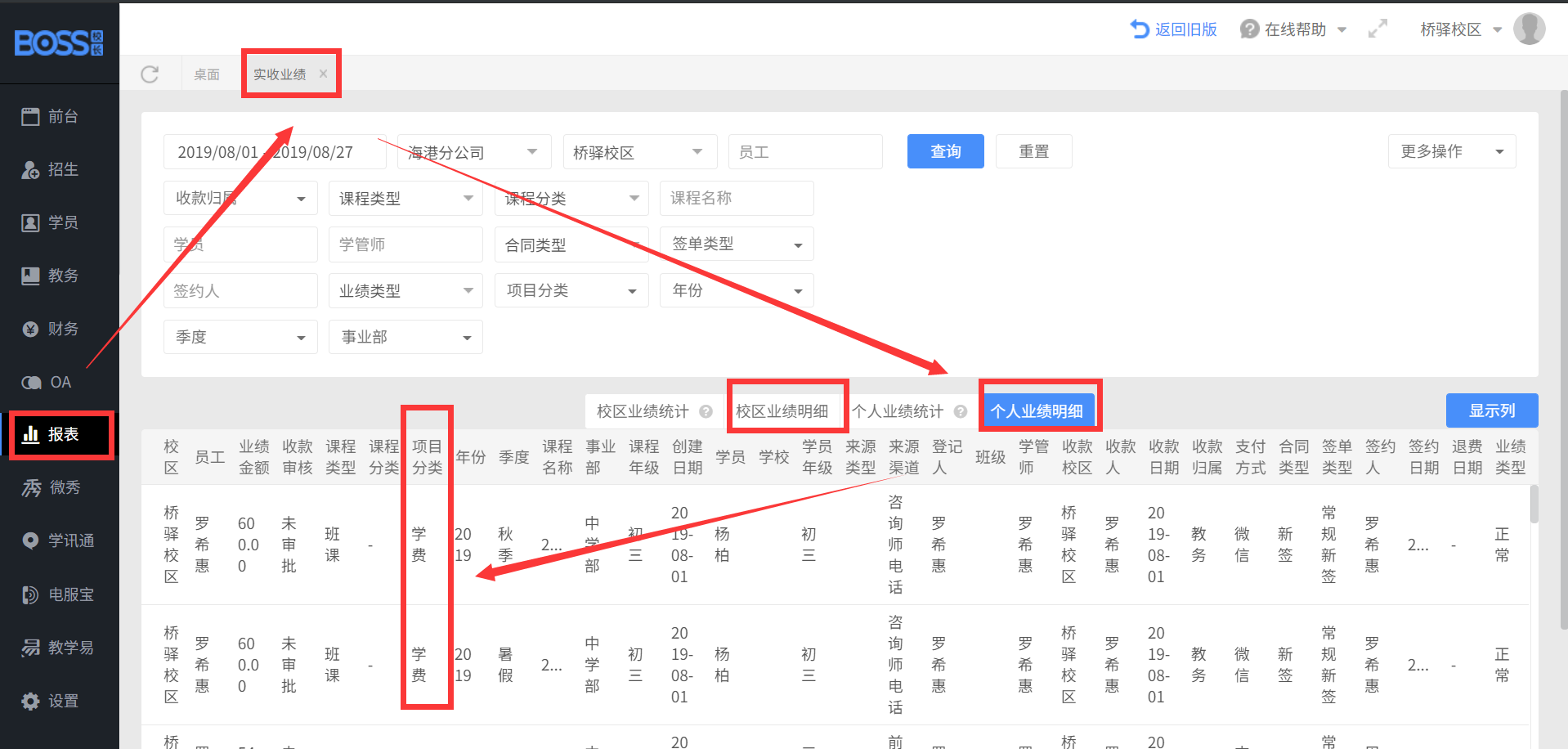Open the 教学易 sidebar menu
The image size is (1568, 749).
[60, 648]
